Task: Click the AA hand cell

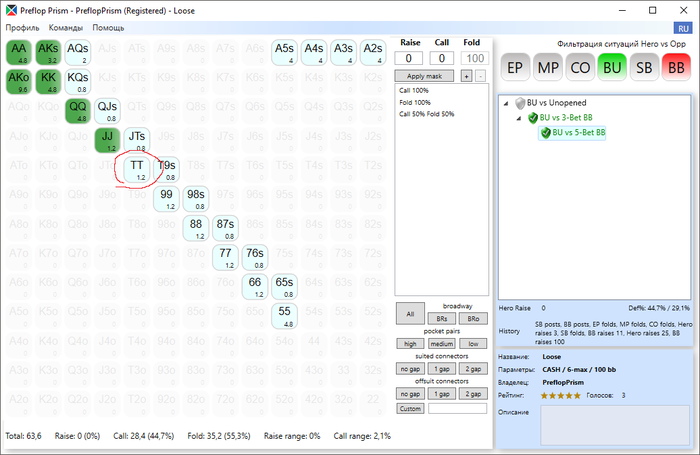Action: click(19, 52)
